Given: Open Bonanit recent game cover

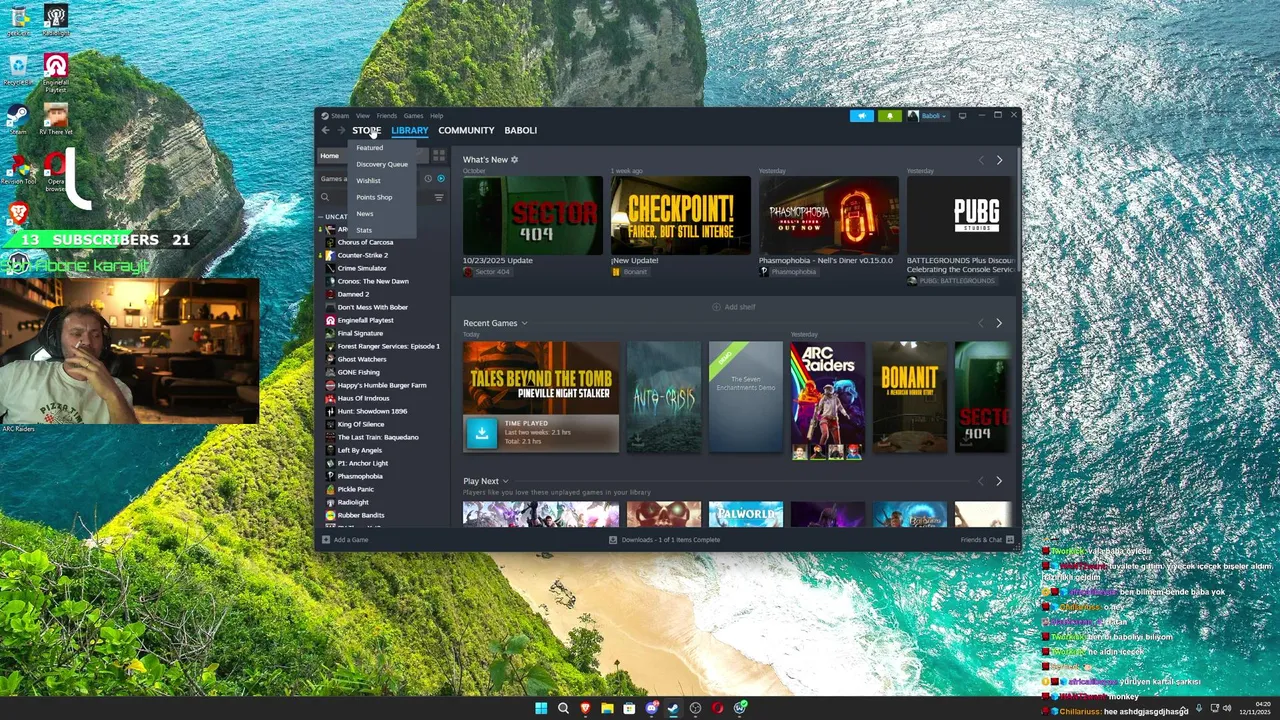Looking at the screenshot, I should (x=910, y=397).
